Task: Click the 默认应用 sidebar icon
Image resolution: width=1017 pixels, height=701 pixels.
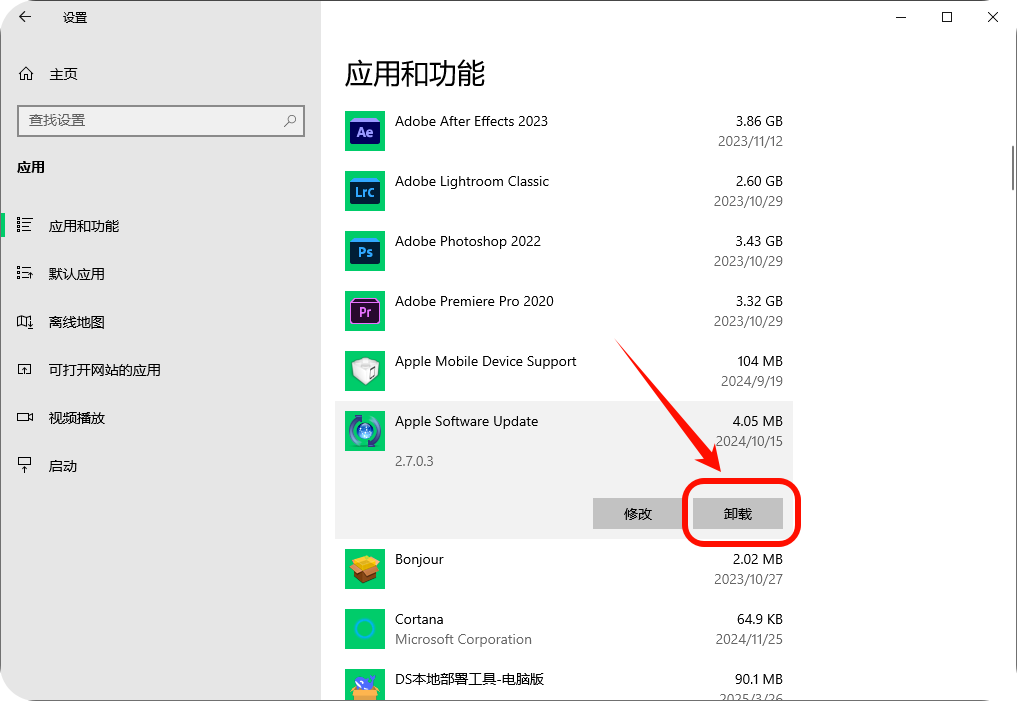Action: pyautogui.click(x=25, y=273)
